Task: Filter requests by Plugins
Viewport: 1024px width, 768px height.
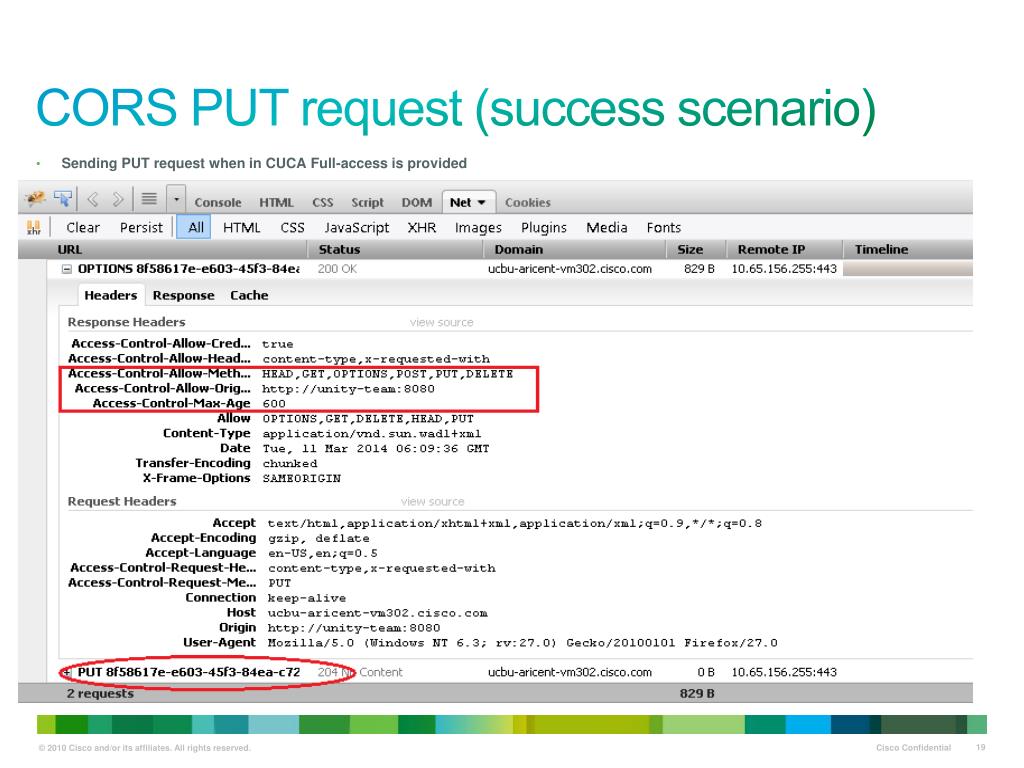Action: pos(543,227)
